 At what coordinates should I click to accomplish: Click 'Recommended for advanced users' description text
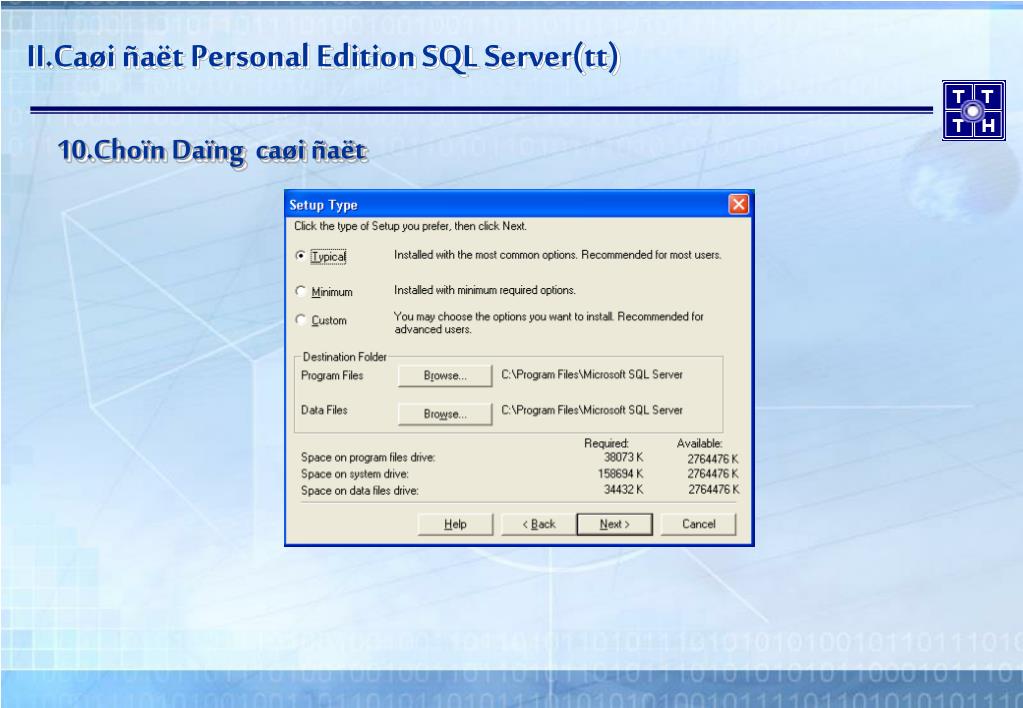[x=549, y=323]
